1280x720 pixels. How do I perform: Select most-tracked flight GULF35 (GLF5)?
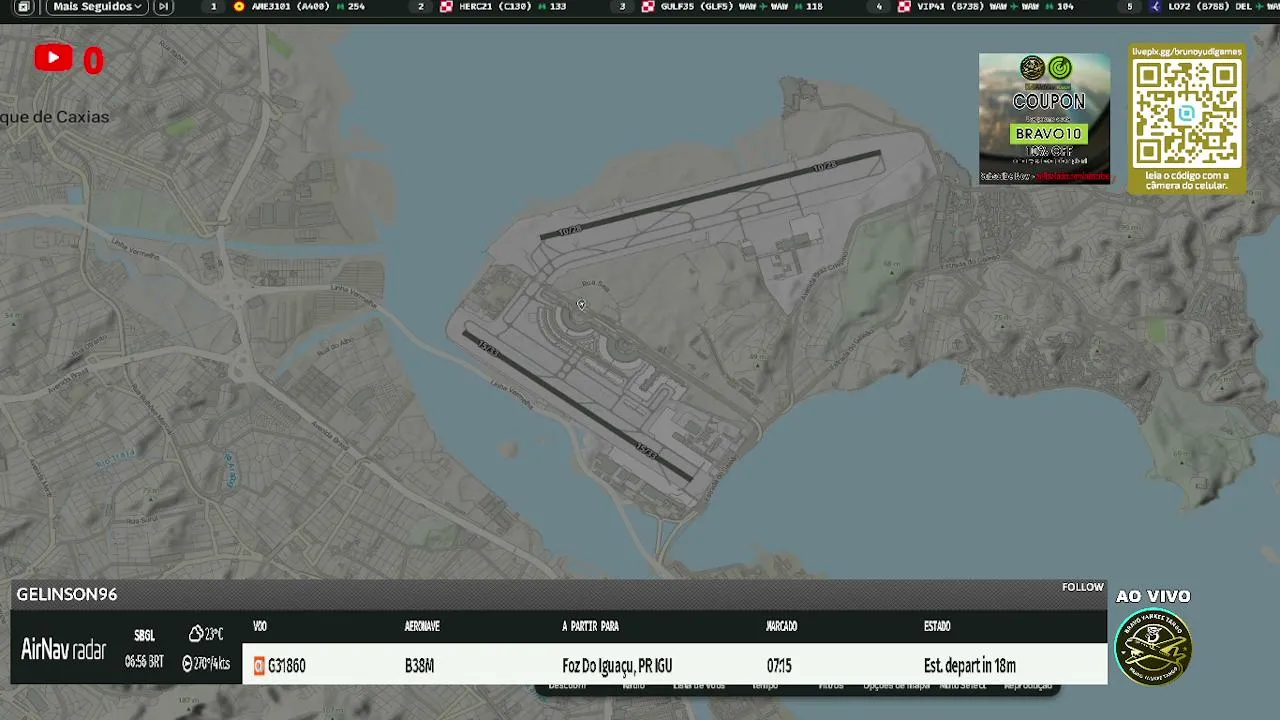point(731,7)
